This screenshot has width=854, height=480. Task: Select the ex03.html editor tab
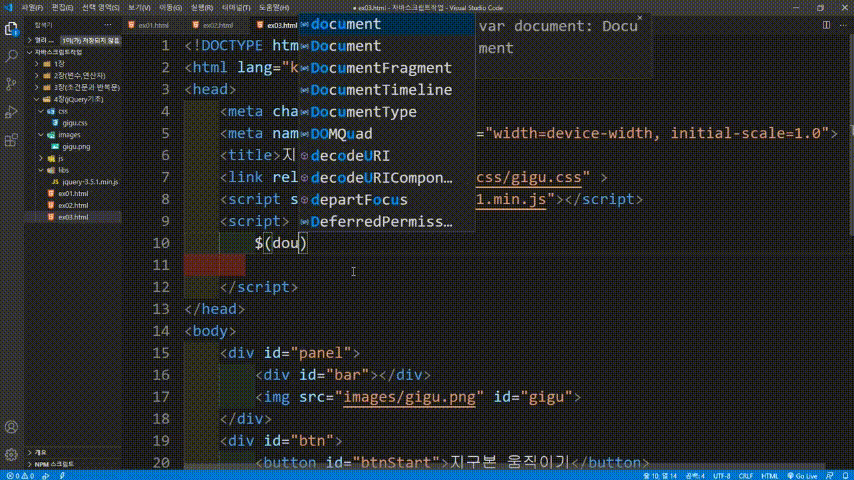point(276,25)
